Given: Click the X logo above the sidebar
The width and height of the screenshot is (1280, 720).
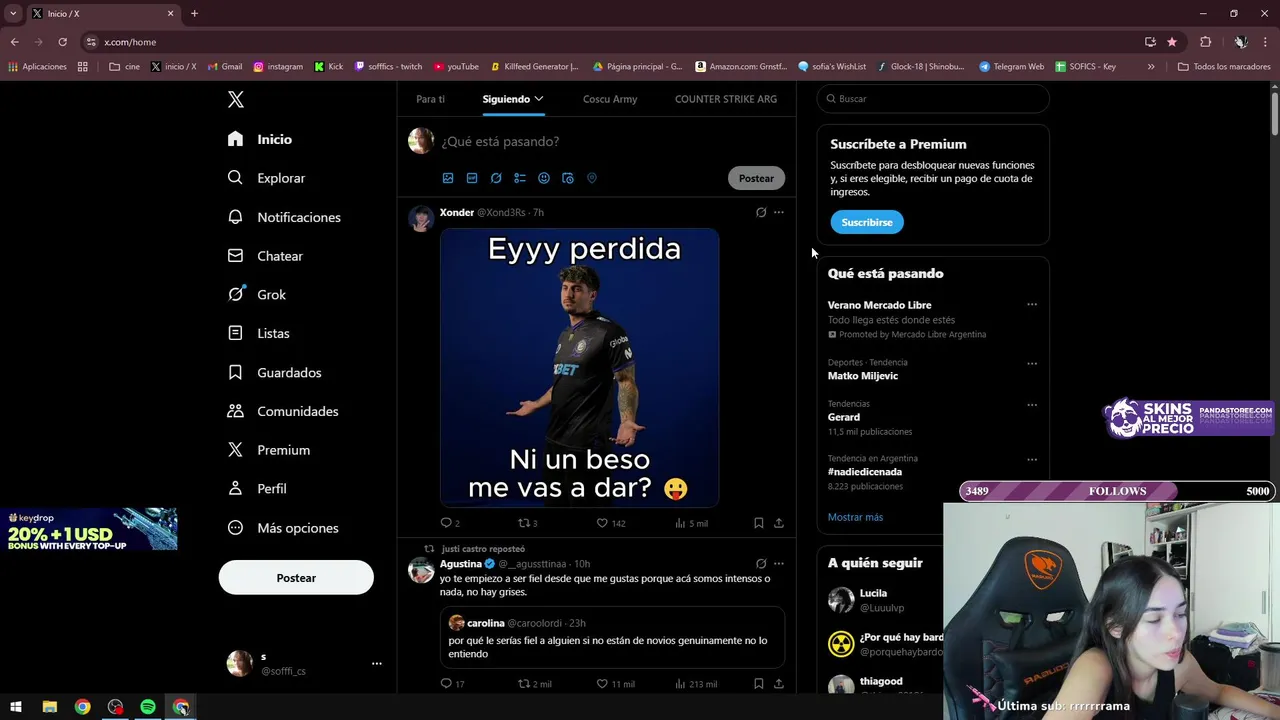Looking at the screenshot, I should pyautogui.click(x=236, y=99).
